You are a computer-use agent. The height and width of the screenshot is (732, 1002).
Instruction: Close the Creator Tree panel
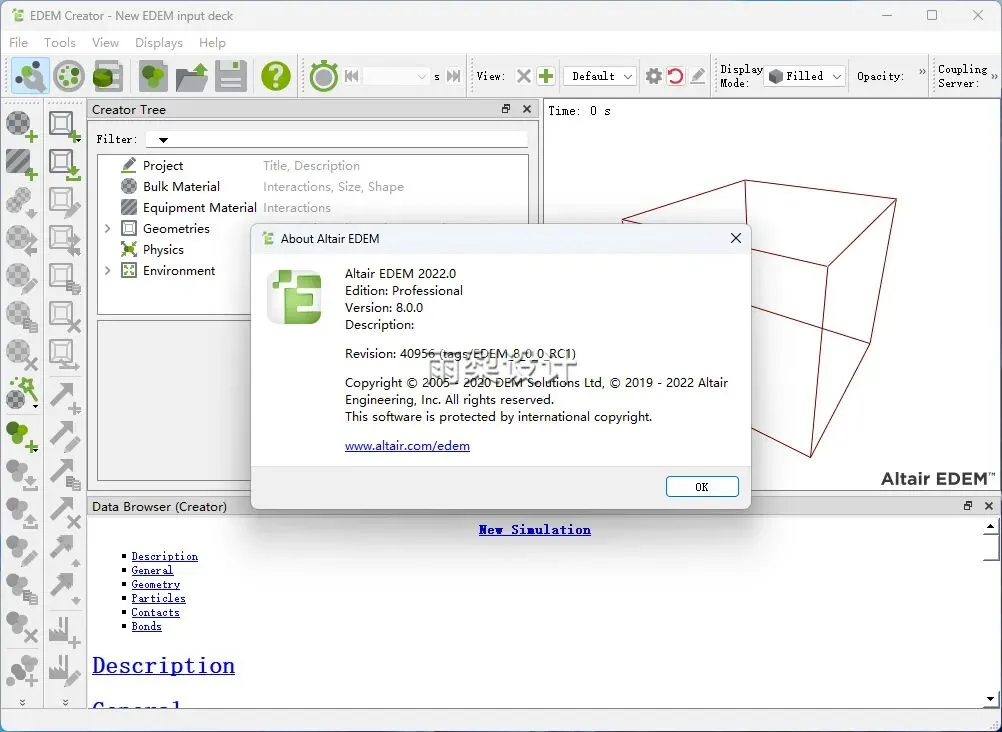tap(527, 109)
